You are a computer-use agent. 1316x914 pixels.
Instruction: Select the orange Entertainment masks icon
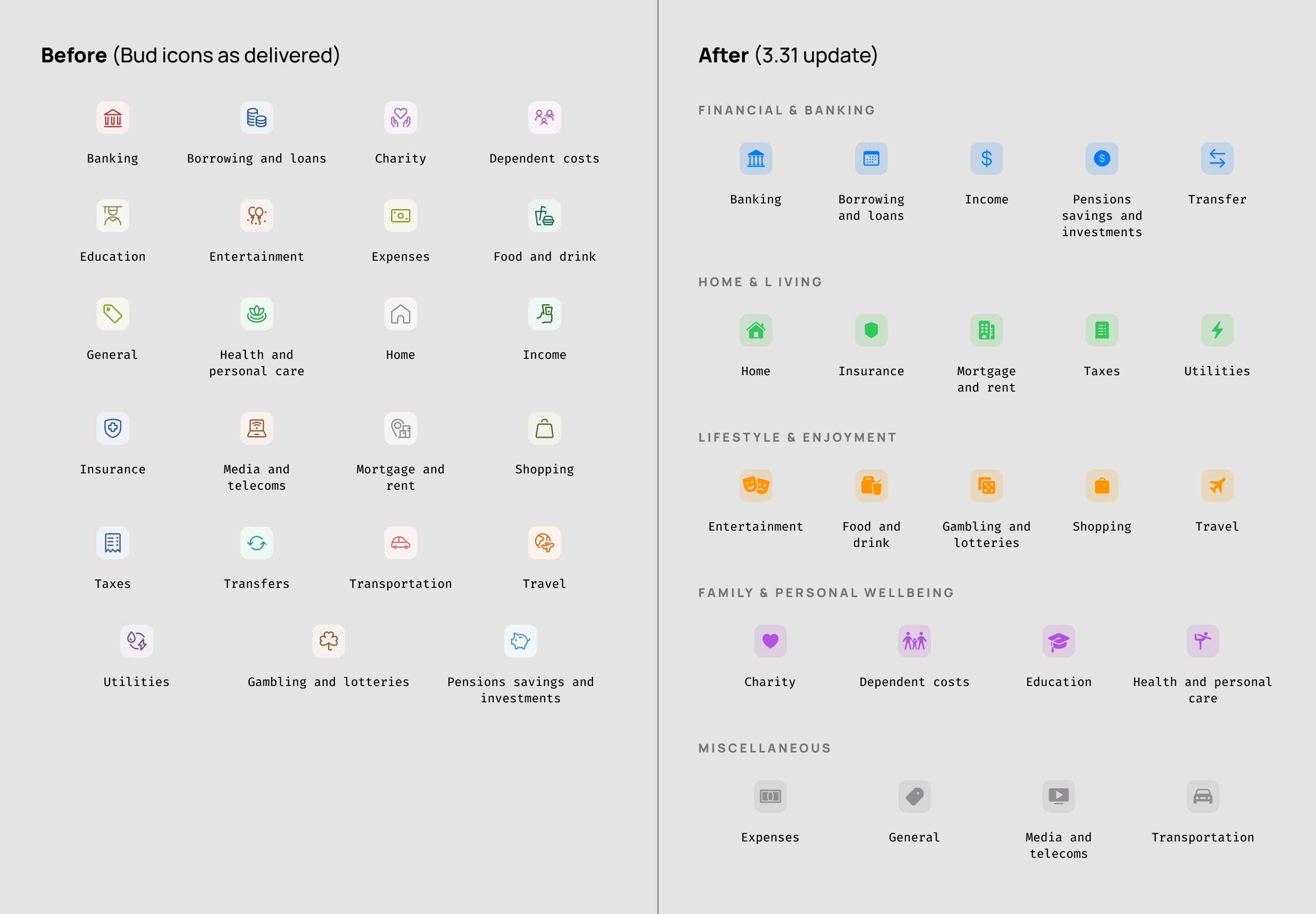coord(755,486)
